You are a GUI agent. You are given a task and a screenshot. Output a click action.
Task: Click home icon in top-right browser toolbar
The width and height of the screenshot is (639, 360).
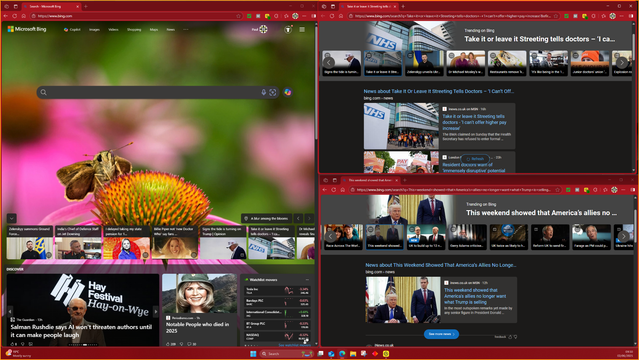pyautogui.click(x=341, y=16)
